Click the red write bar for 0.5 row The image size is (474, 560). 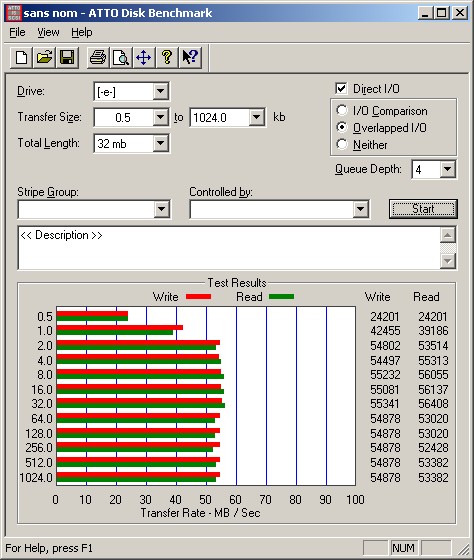(x=92, y=314)
